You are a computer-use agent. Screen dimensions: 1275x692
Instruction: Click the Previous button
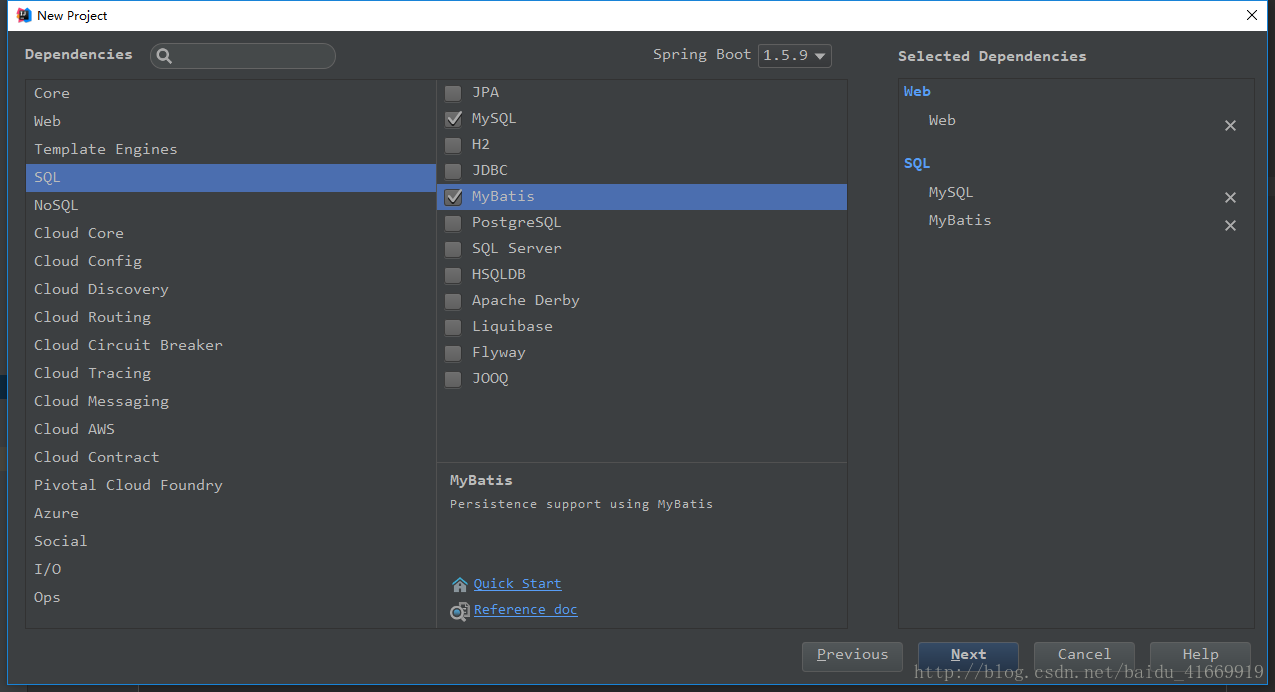click(852, 655)
